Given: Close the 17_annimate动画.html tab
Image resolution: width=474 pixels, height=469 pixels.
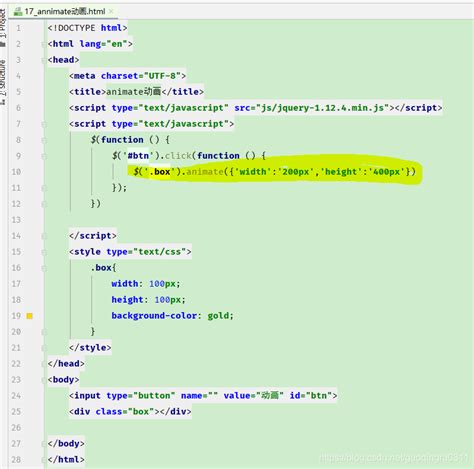Looking at the screenshot, I should pyautogui.click(x=111, y=11).
